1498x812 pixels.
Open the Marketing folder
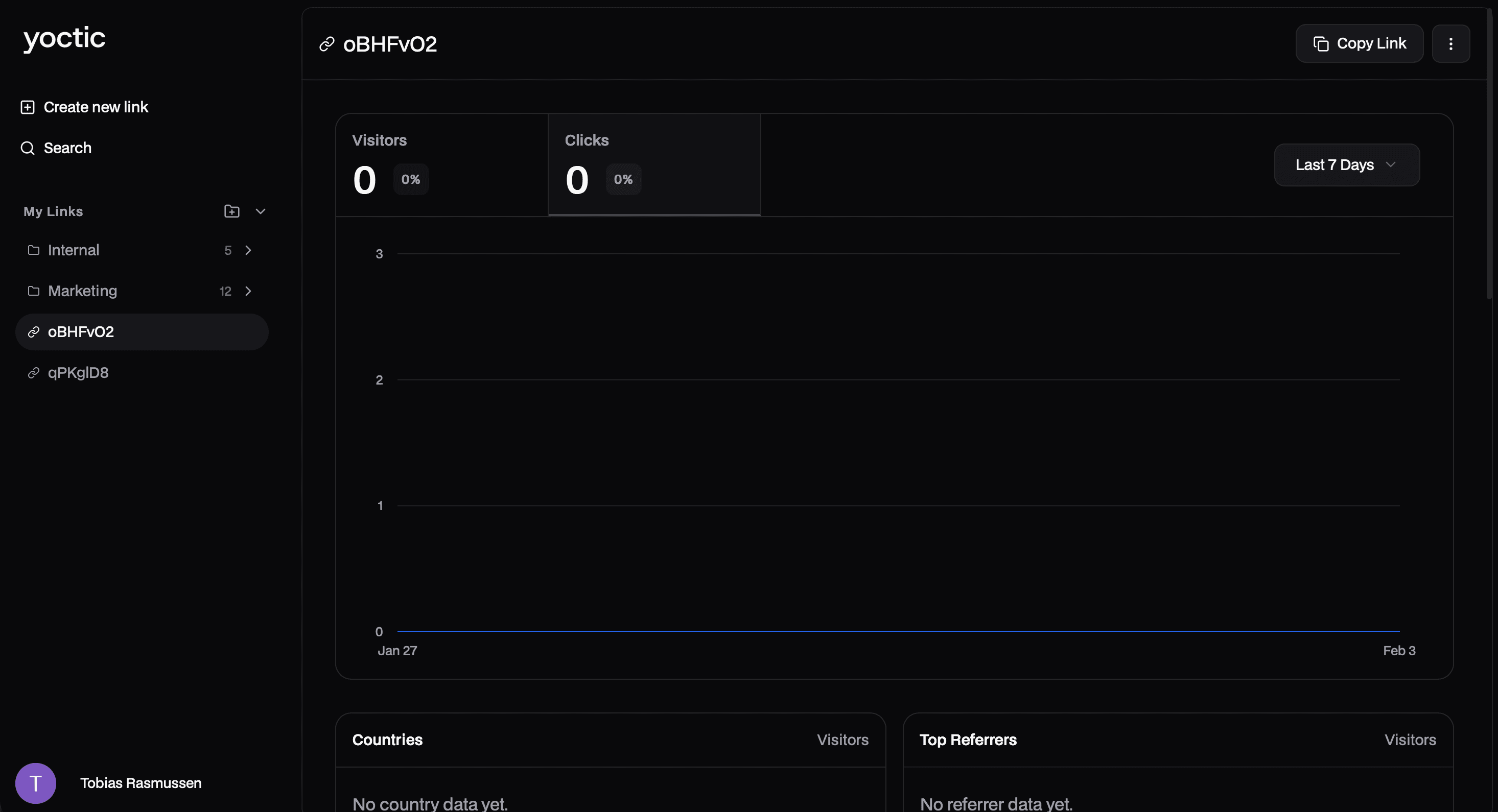pos(83,291)
